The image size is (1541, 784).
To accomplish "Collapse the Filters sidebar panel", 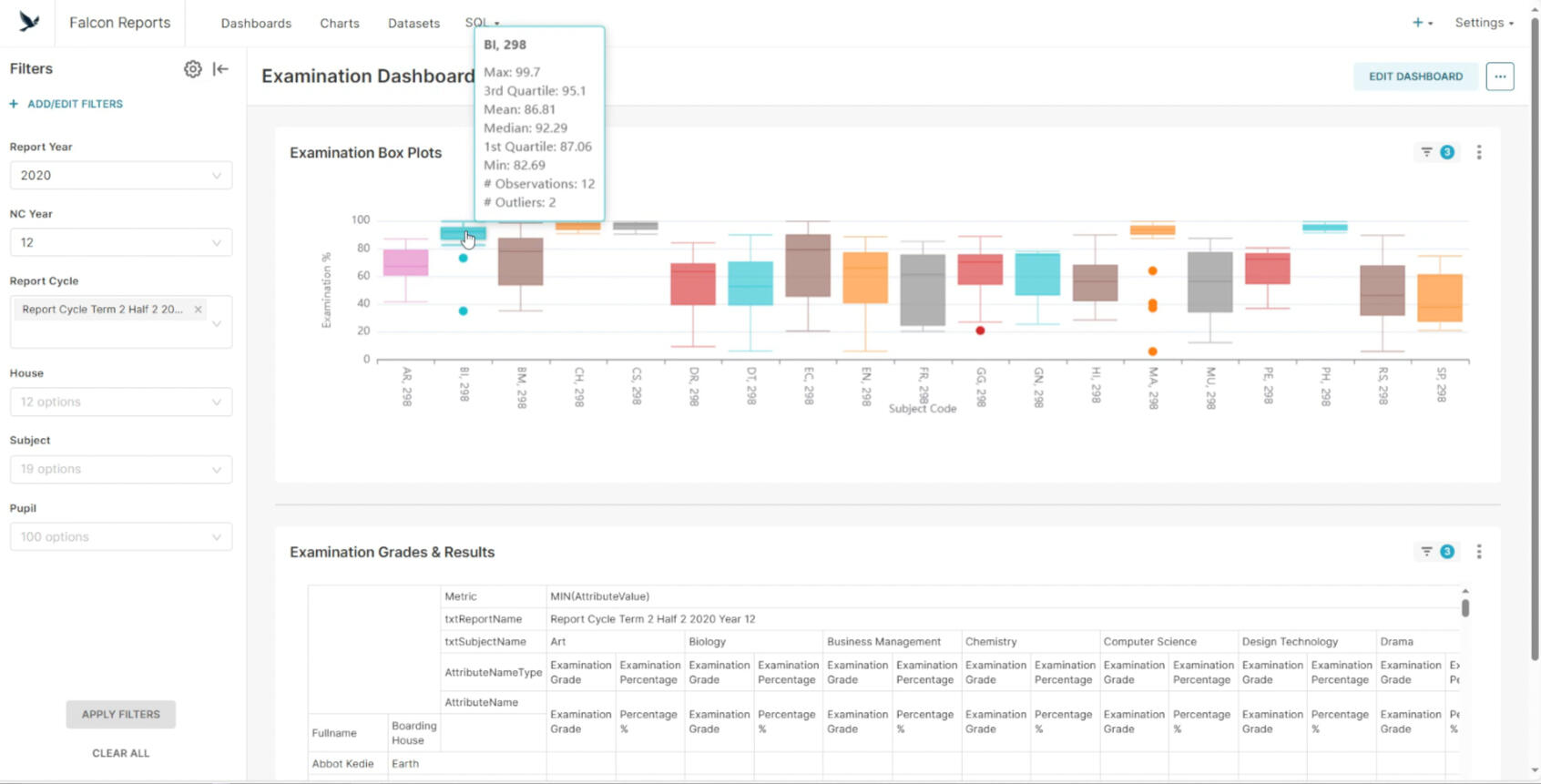I will [x=220, y=69].
